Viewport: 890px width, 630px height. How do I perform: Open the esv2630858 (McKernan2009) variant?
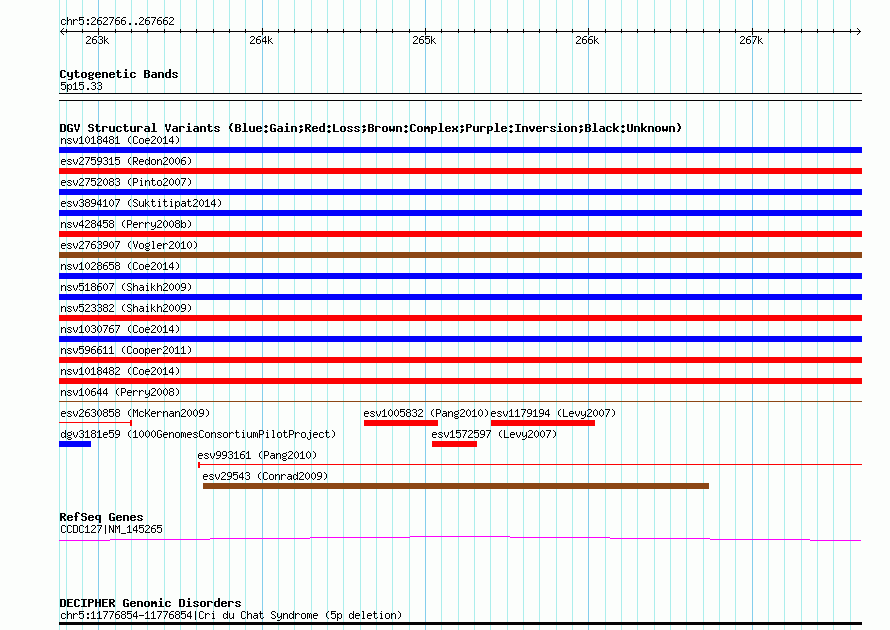point(135,414)
